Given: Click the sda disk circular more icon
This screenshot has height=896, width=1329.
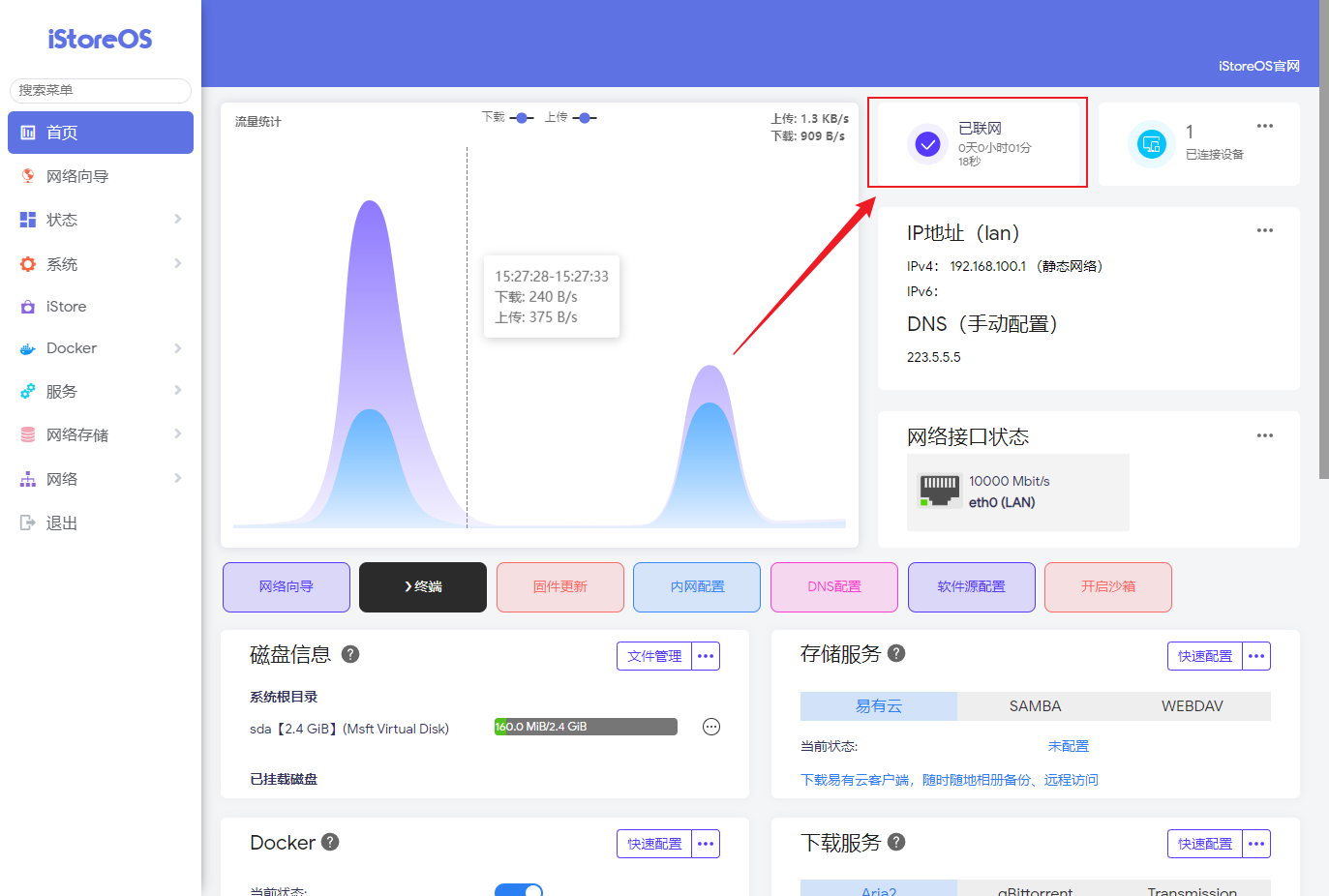Looking at the screenshot, I should (711, 727).
